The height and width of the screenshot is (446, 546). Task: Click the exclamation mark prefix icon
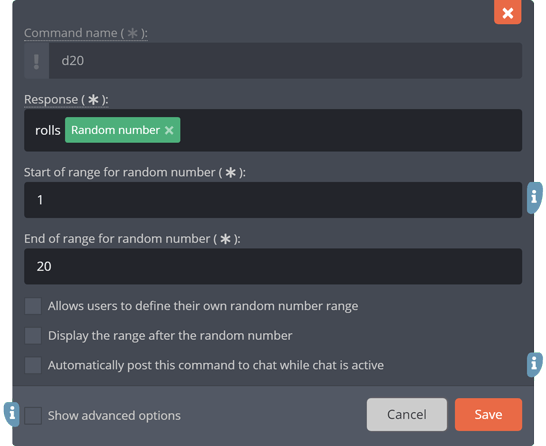(36, 61)
